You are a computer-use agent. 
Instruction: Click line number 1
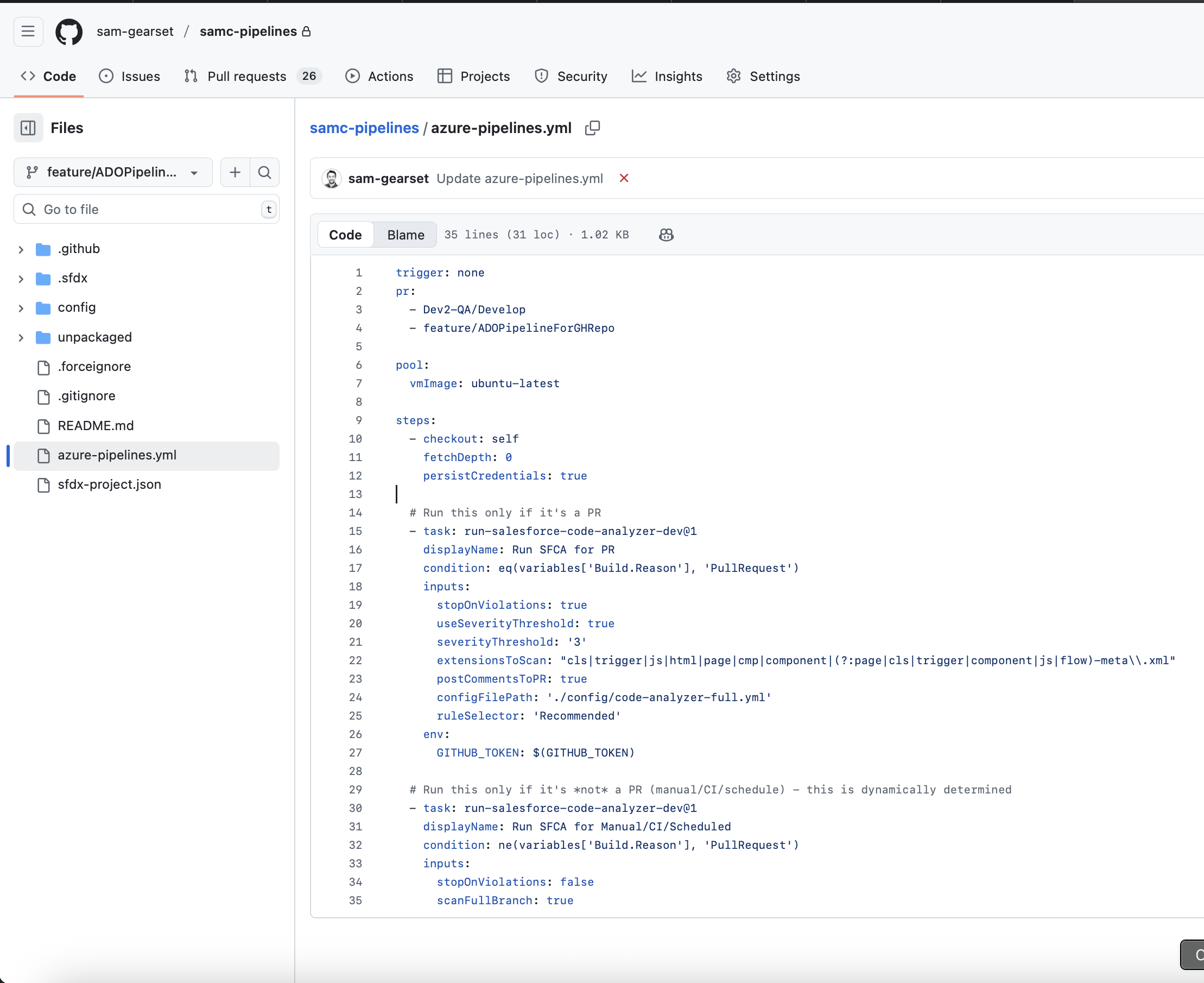coord(359,273)
